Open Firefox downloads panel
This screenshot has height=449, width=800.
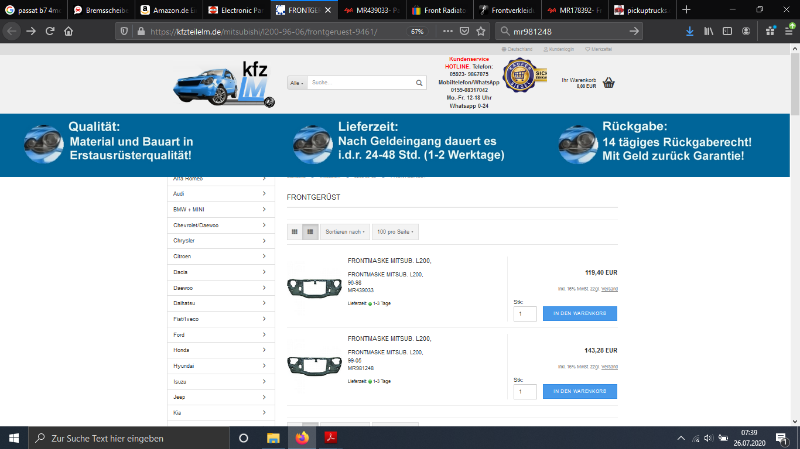click(689, 32)
